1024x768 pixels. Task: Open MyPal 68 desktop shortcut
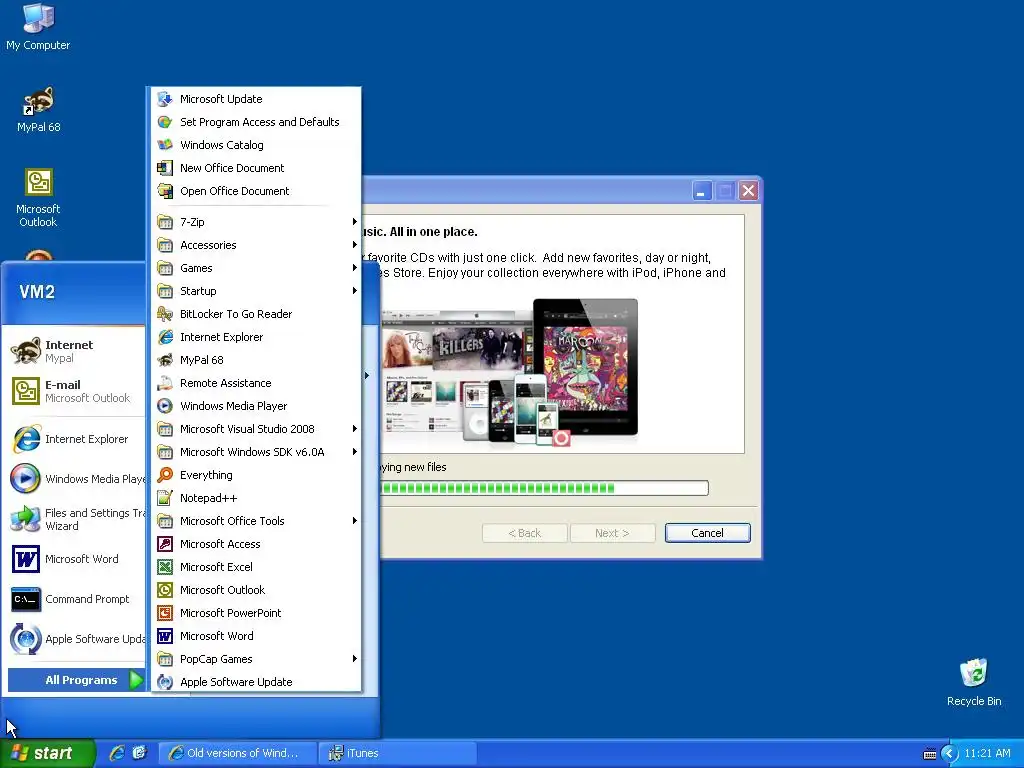point(38,109)
